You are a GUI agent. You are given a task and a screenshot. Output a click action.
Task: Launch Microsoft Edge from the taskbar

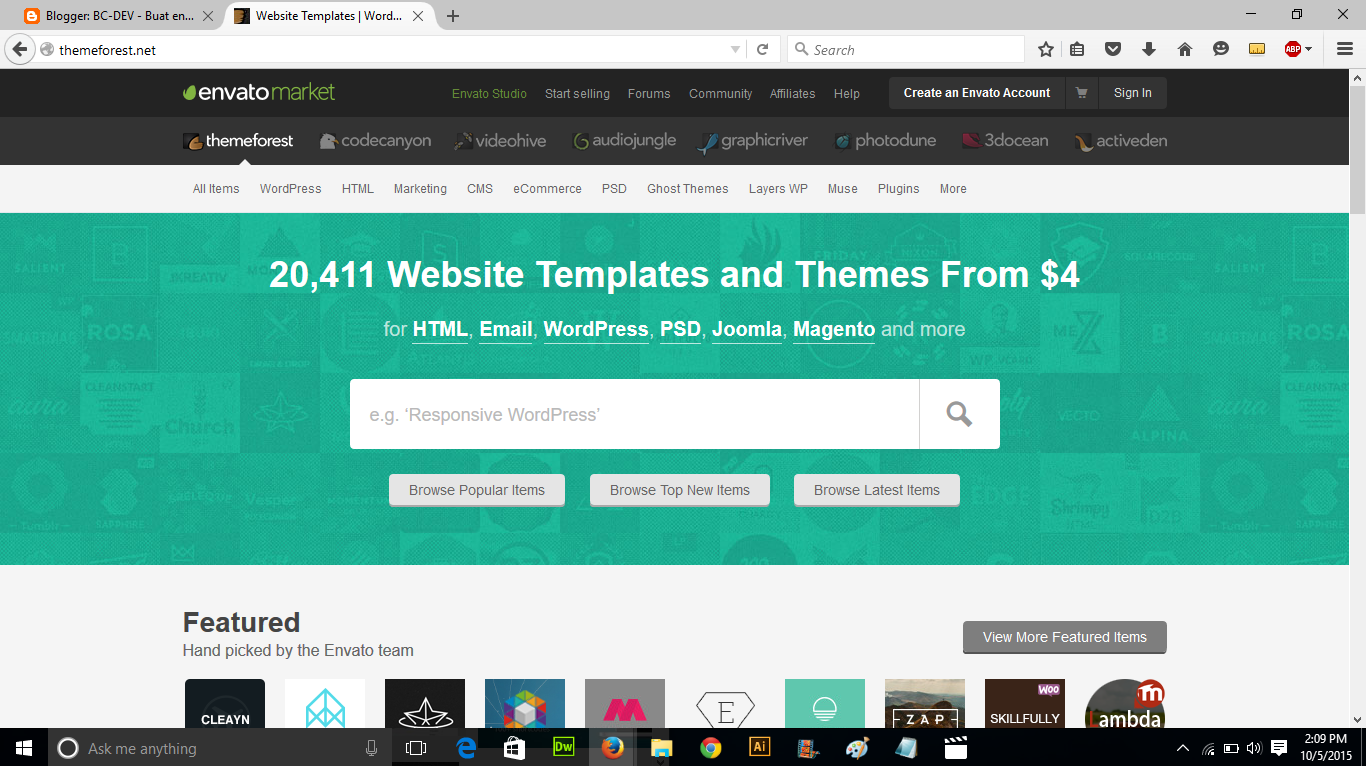tap(465, 747)
